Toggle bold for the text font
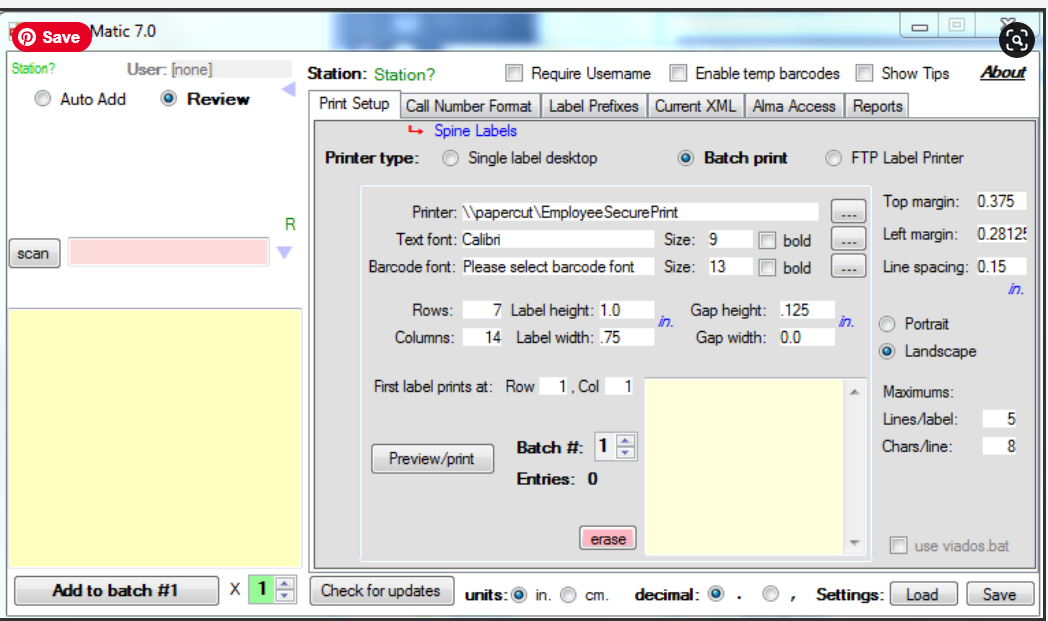1048x621 pixels. pos(765,239)
